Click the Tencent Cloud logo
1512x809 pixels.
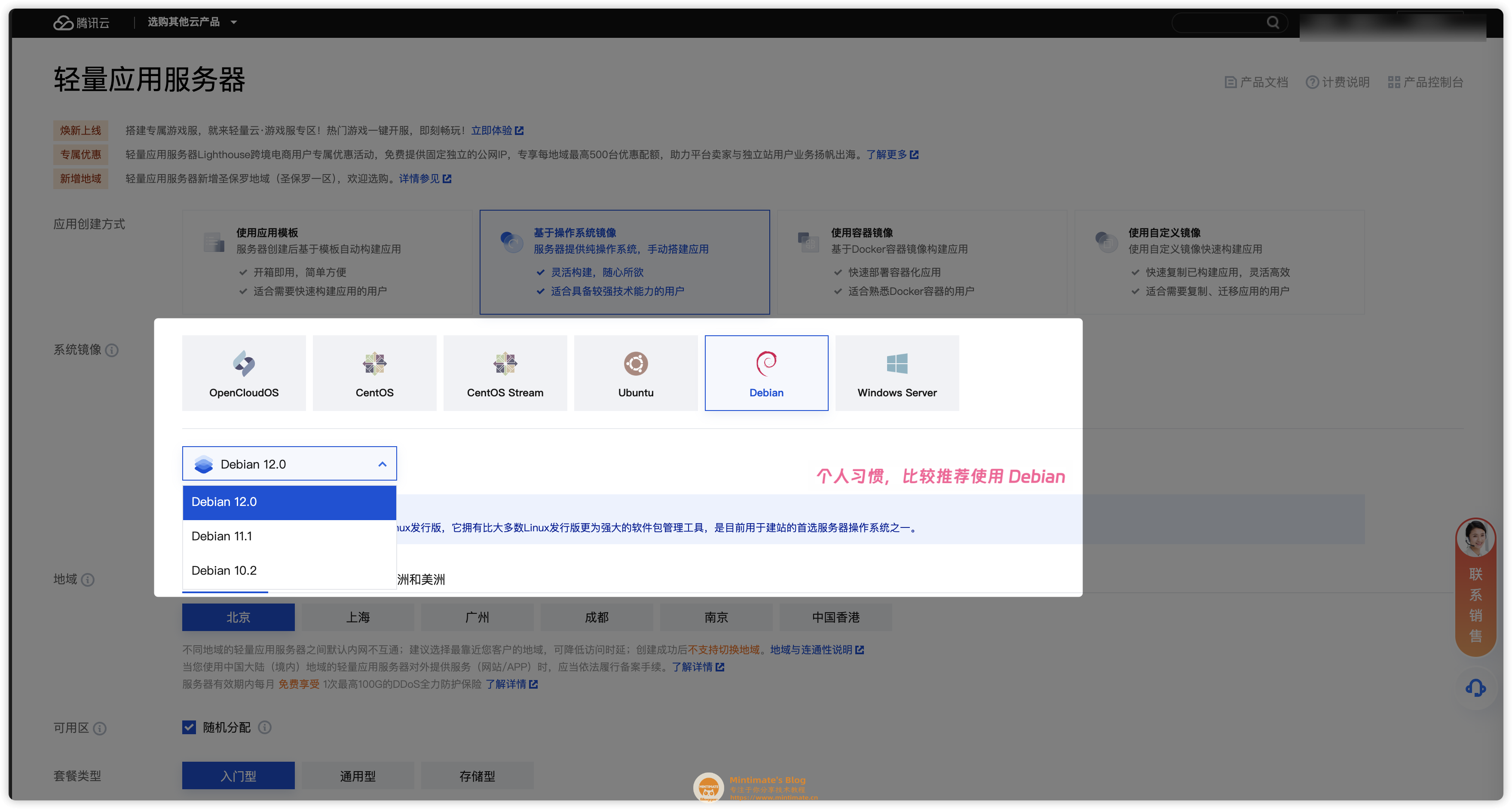tap(81, 22)
